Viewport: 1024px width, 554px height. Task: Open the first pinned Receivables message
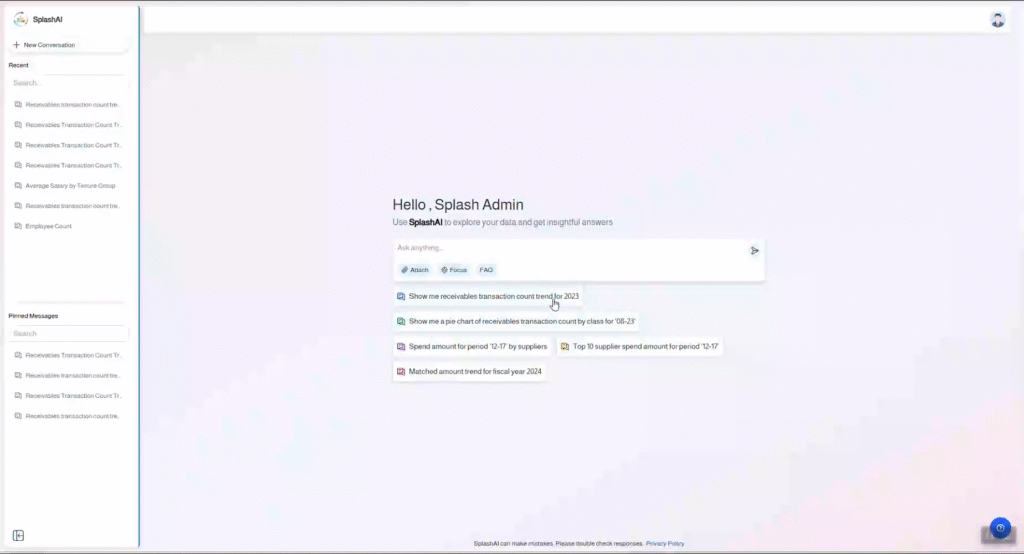pos(70,355)
